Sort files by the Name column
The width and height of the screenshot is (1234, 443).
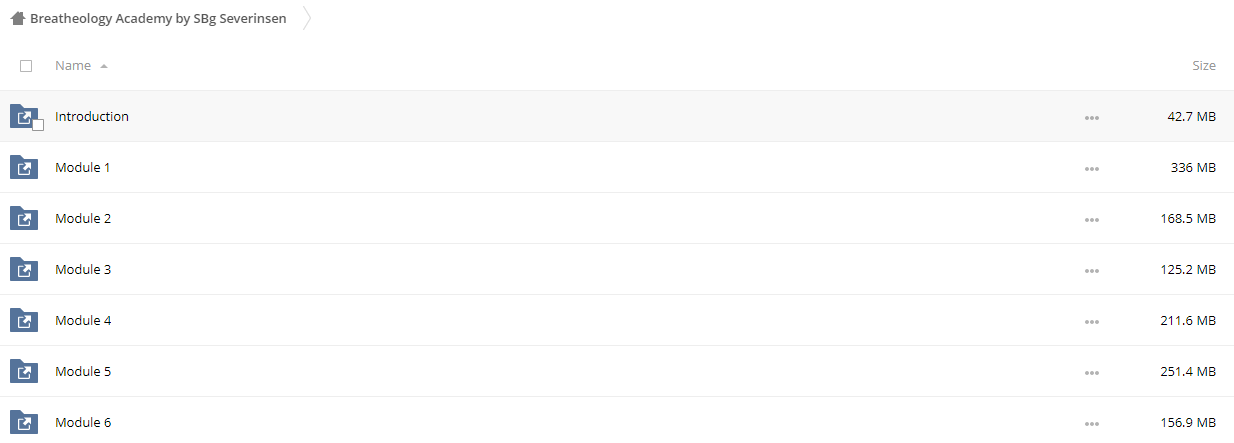[73, 66]
